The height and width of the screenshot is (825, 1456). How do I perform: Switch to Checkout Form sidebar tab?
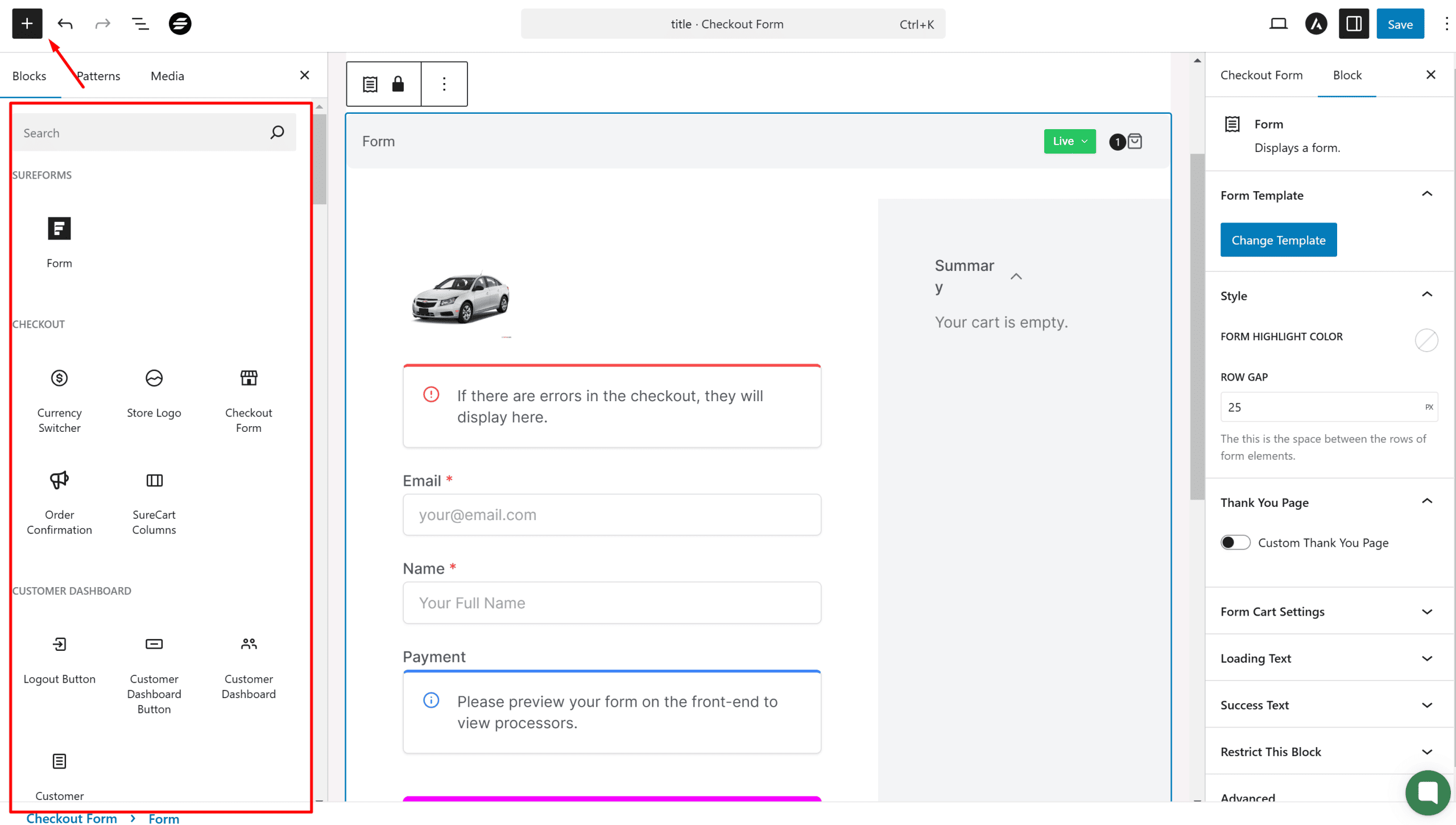click(1261, 75)
